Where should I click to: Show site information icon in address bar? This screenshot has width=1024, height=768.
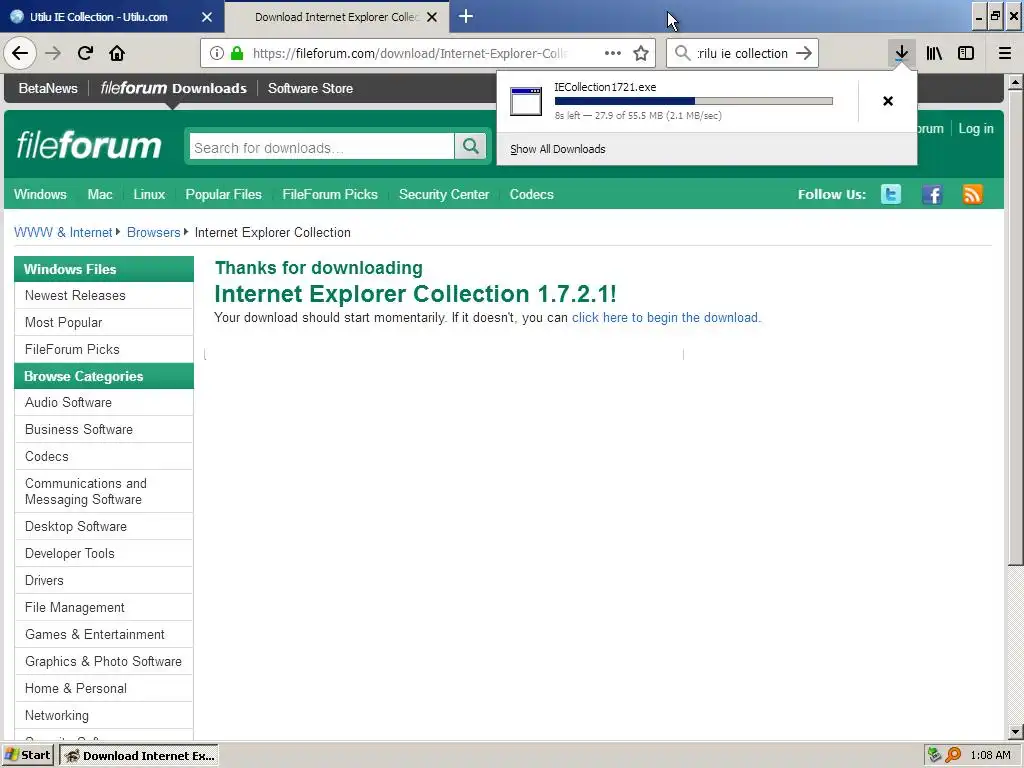point(217,54)
